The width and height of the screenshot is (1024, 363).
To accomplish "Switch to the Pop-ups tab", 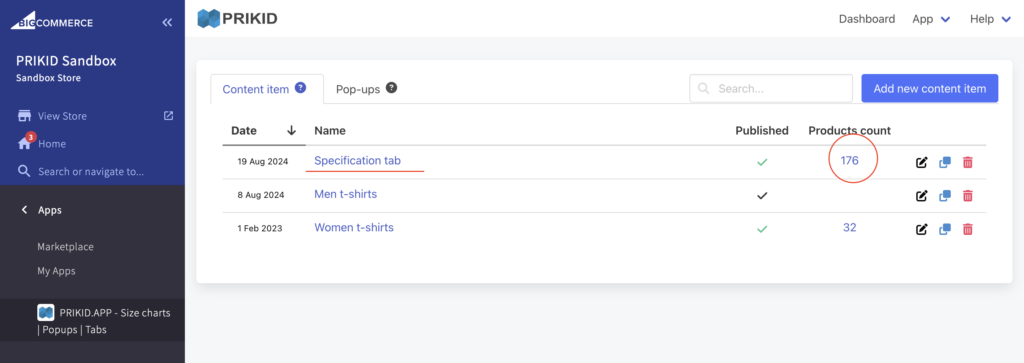I will [x=366, y=89].
